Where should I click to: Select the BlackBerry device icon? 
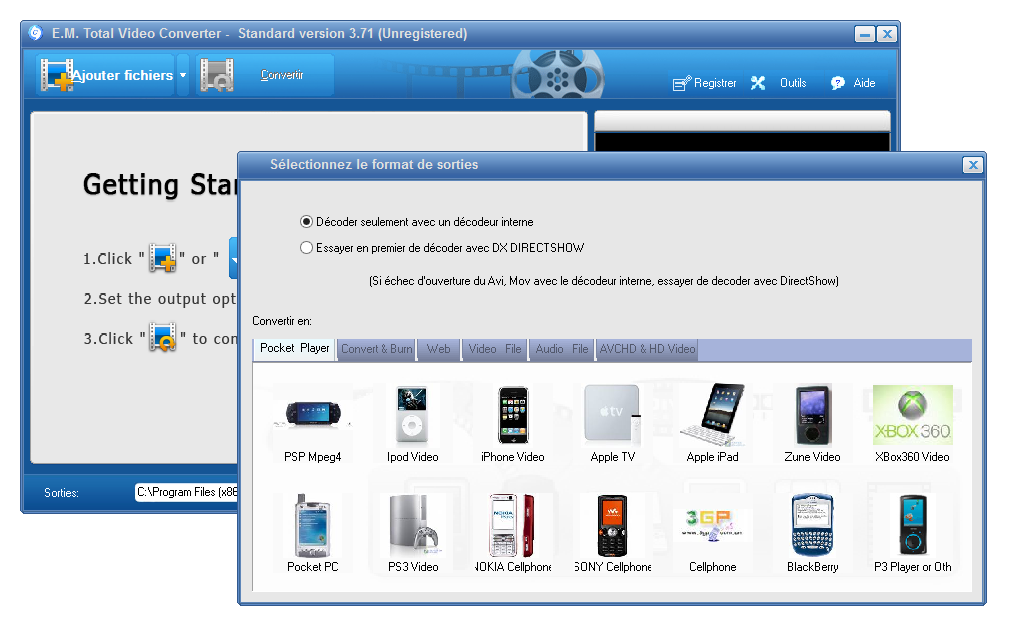pyautogui.click(x=813, y=526)
